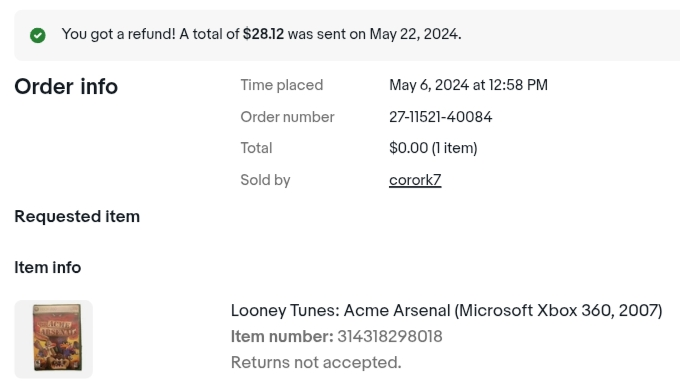Select the order number 27-11521-40084

[x=440, y=117]
